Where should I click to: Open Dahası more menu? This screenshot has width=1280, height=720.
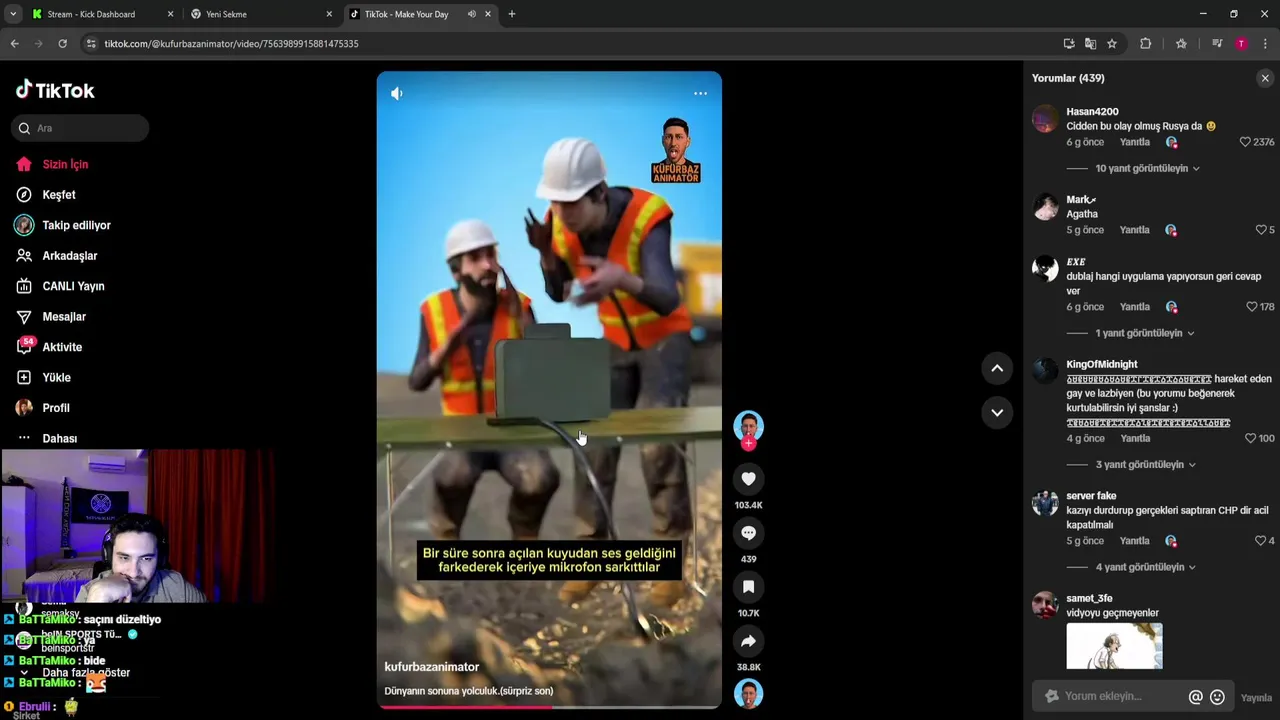pyautogui.click(x=59, y=438)
